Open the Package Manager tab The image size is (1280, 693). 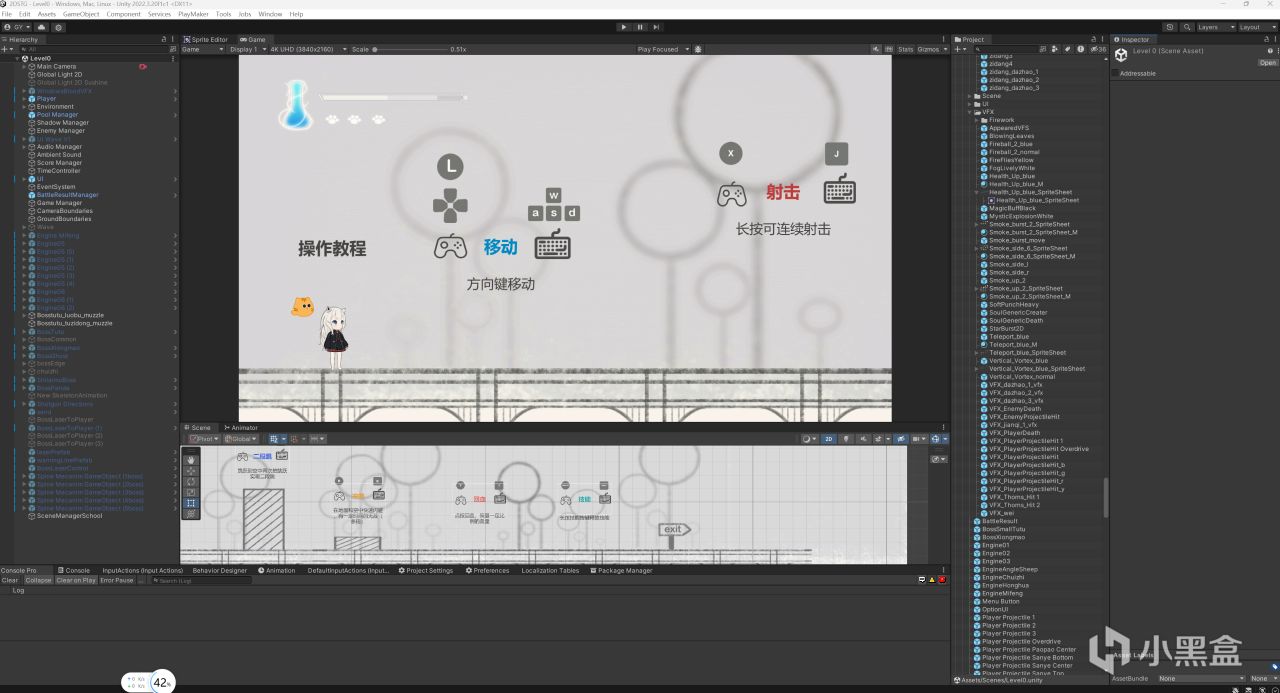tap(621, 570)
